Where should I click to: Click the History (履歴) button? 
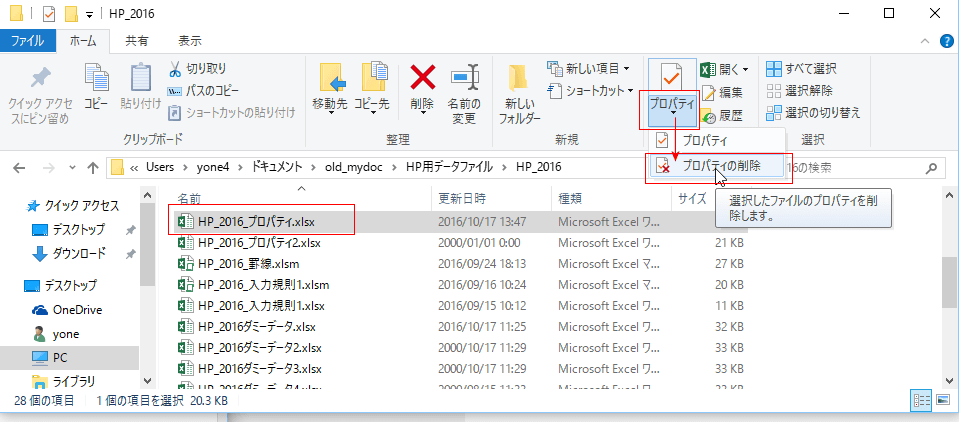click(722, 116)
